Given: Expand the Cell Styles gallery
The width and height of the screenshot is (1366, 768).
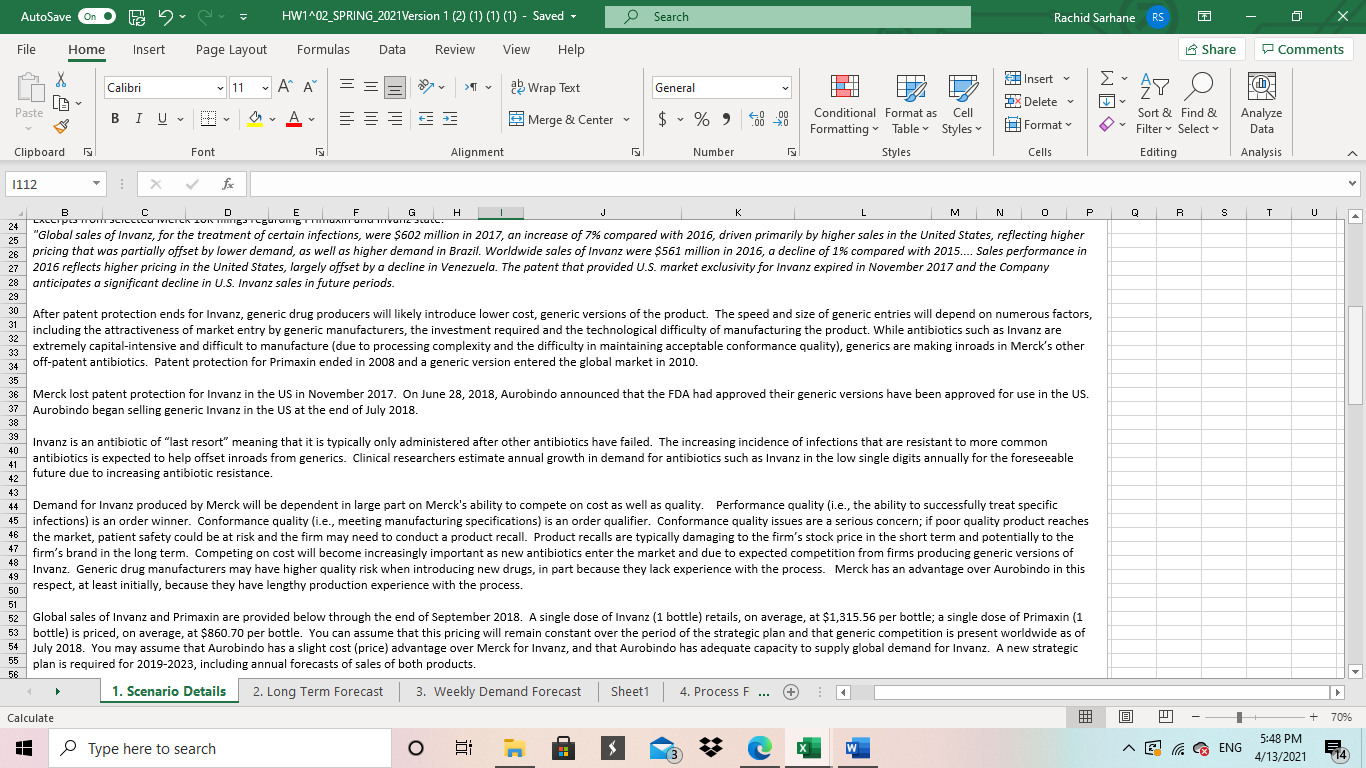Looking at the screenshot, I should pos(962,104).
